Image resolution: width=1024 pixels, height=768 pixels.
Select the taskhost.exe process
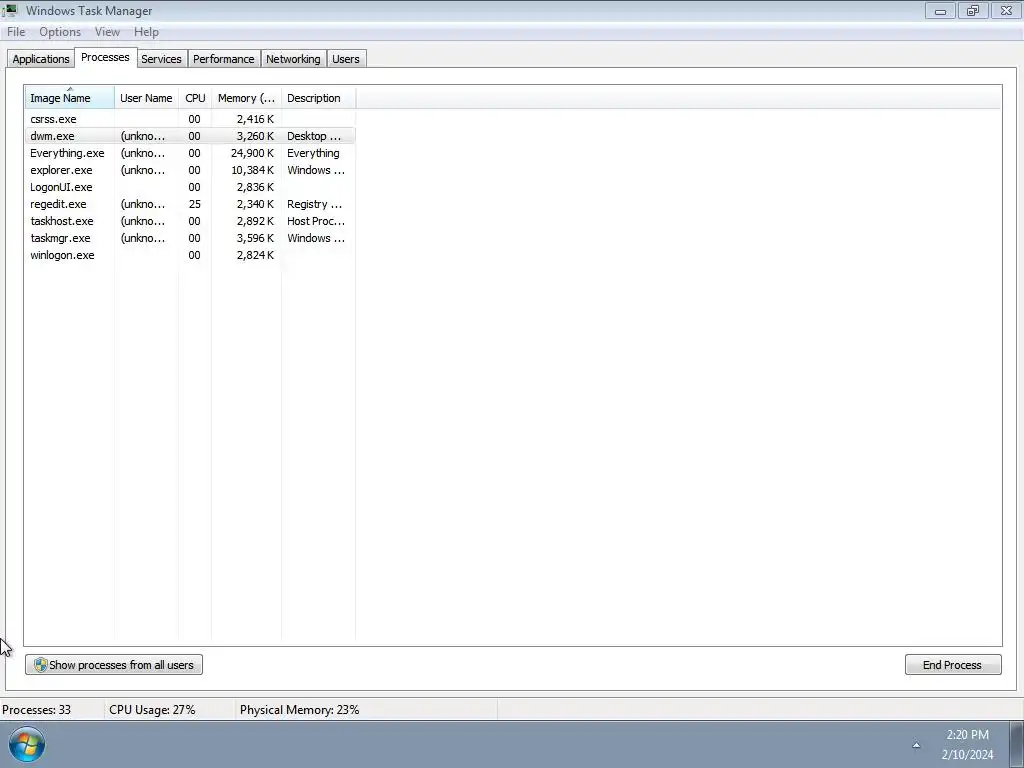[x=190, y=221]
